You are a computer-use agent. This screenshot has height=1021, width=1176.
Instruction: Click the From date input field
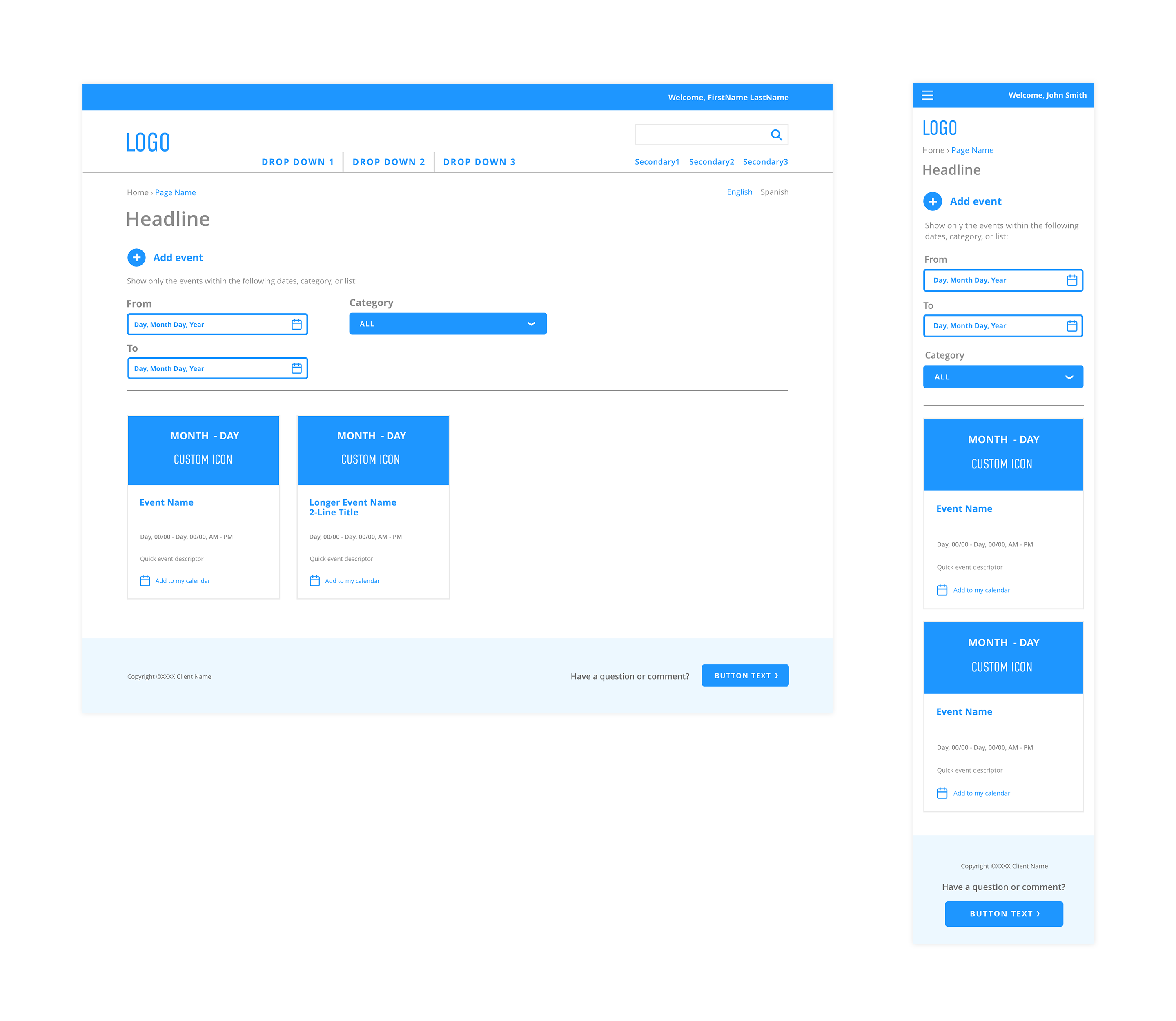[216, 324]
